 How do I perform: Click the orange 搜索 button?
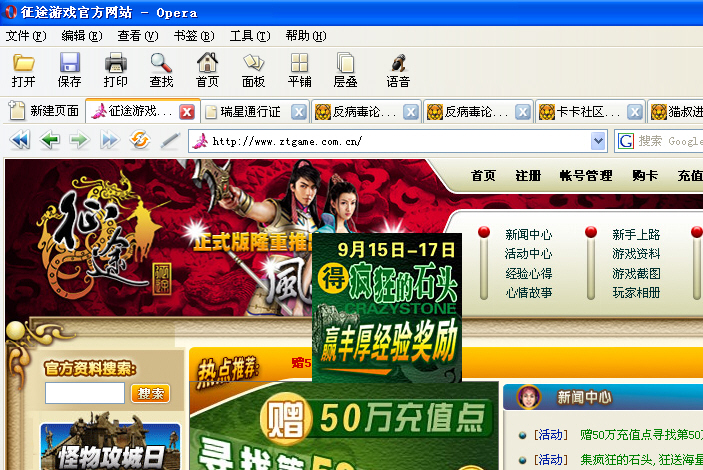click(x=151, y=393)
